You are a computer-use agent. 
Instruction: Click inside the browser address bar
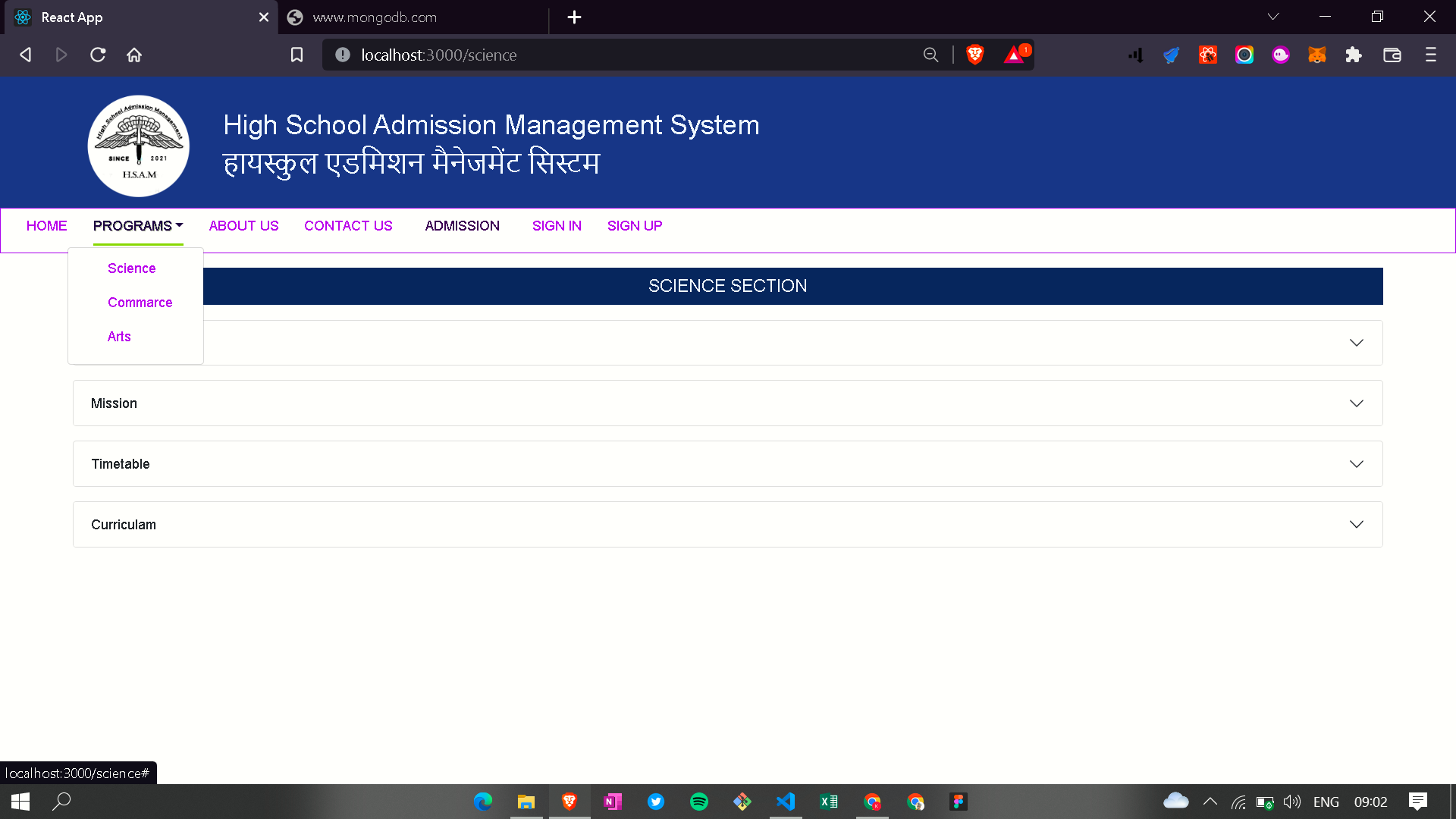[607, 55]
